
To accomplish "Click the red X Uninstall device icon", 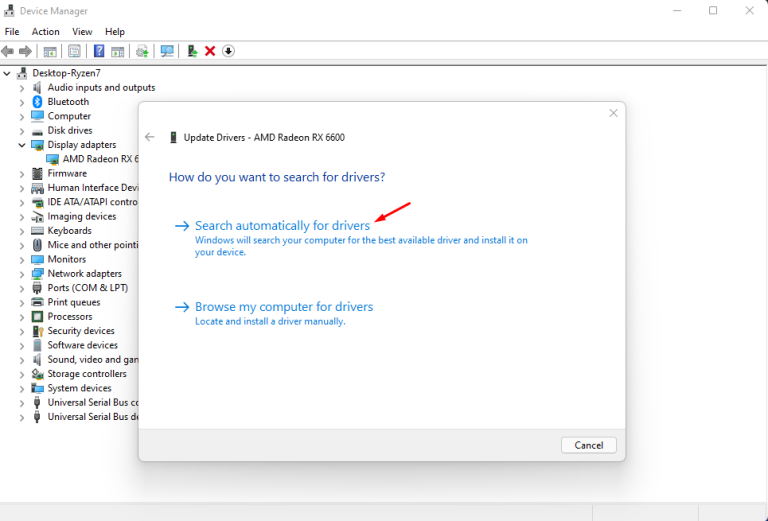I will tap(210, 51).
